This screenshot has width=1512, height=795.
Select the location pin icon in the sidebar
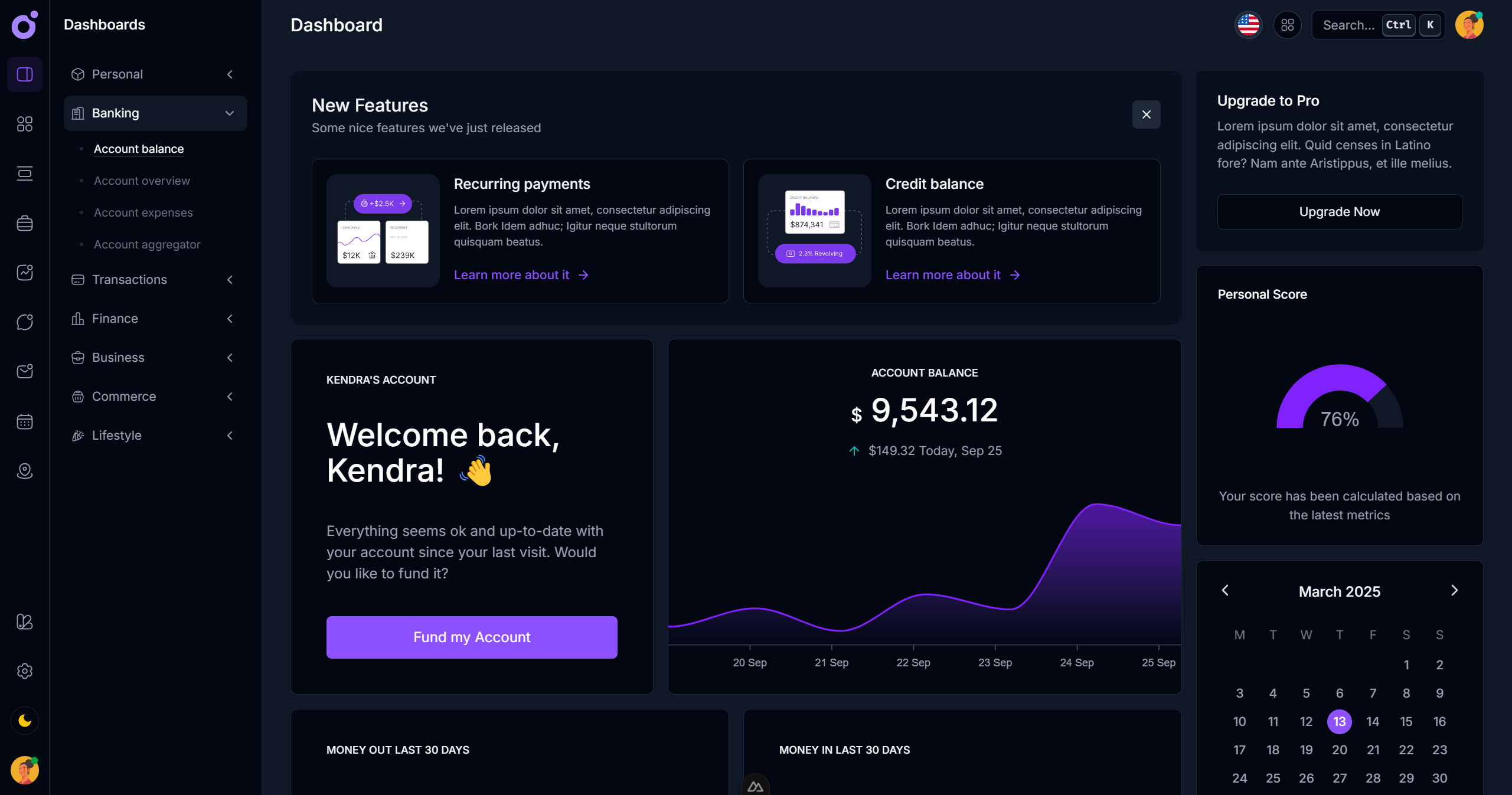click(24, 471)
